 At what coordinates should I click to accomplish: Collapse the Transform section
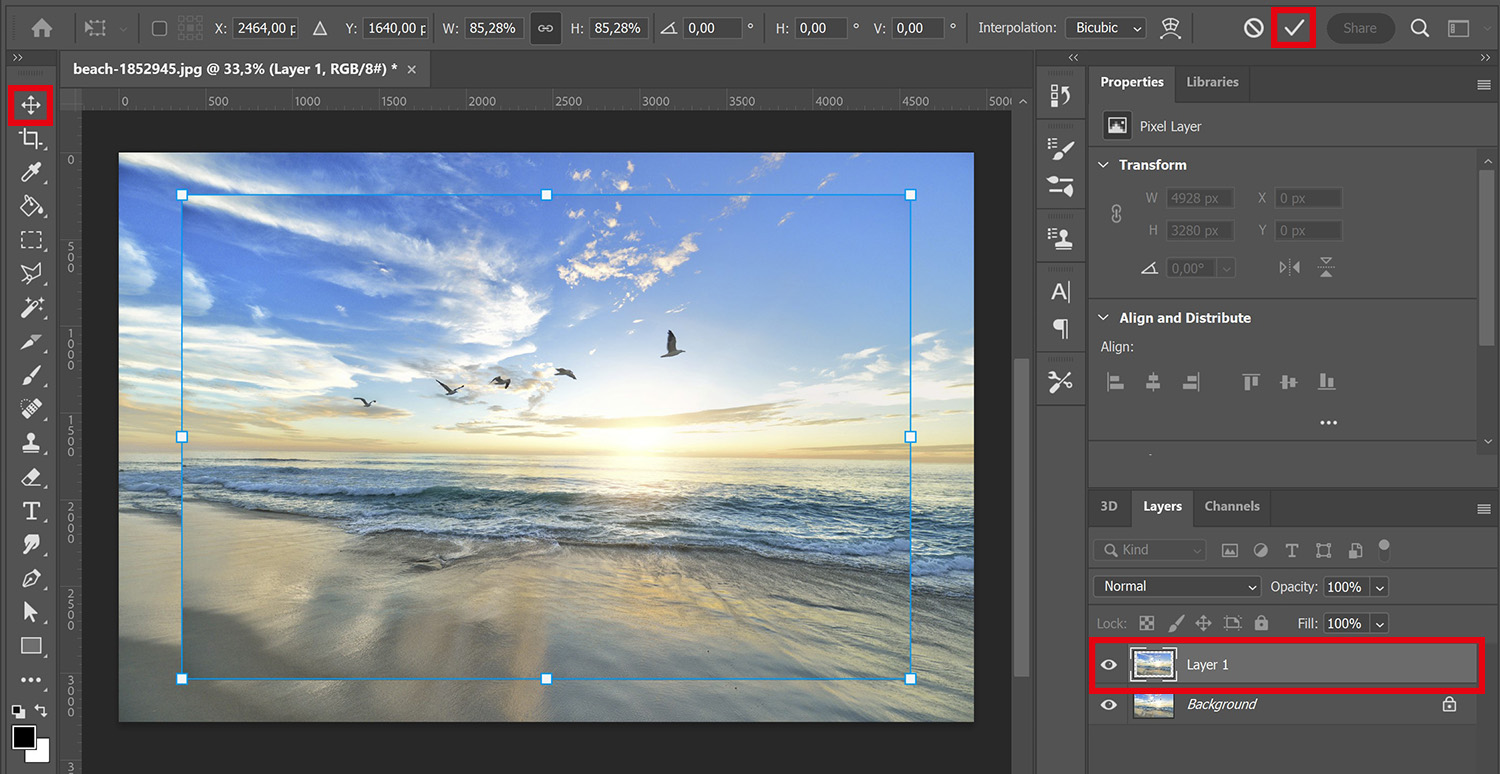pyautogui.click(x=1103, y=164)
